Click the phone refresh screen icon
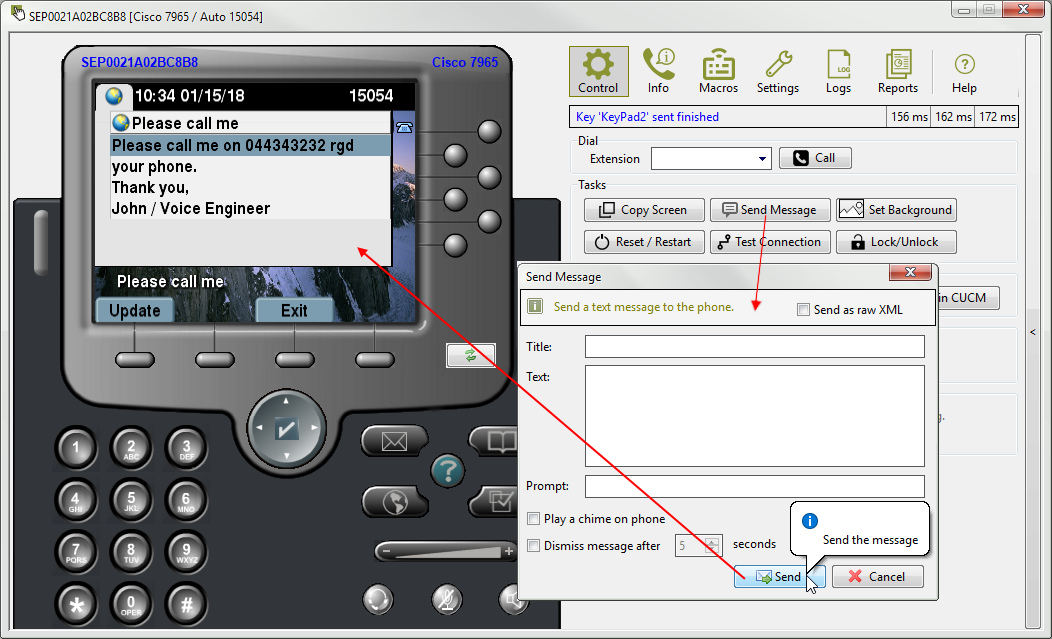The image size is (1052, 639). (x=471, y=355)
